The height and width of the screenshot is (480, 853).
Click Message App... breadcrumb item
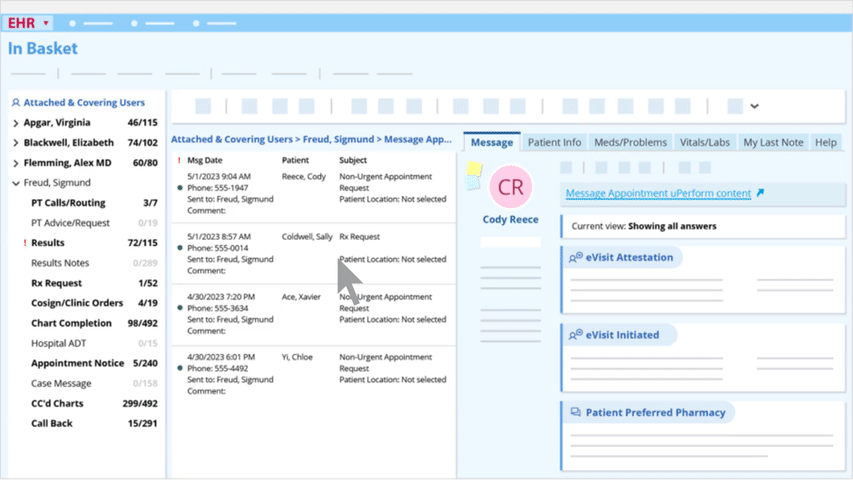pyautogui.click(x=418, y=139)
